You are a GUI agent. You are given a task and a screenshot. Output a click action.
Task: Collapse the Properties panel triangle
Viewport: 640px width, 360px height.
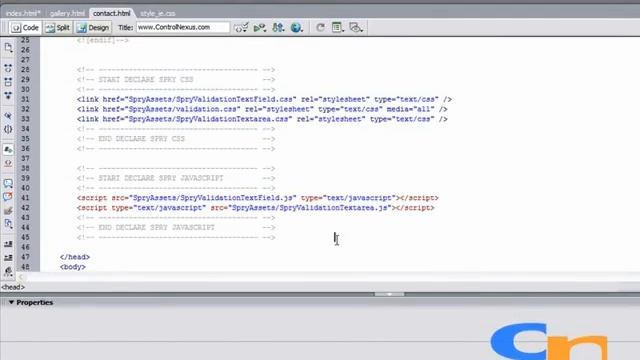click(x=11, y=302)
